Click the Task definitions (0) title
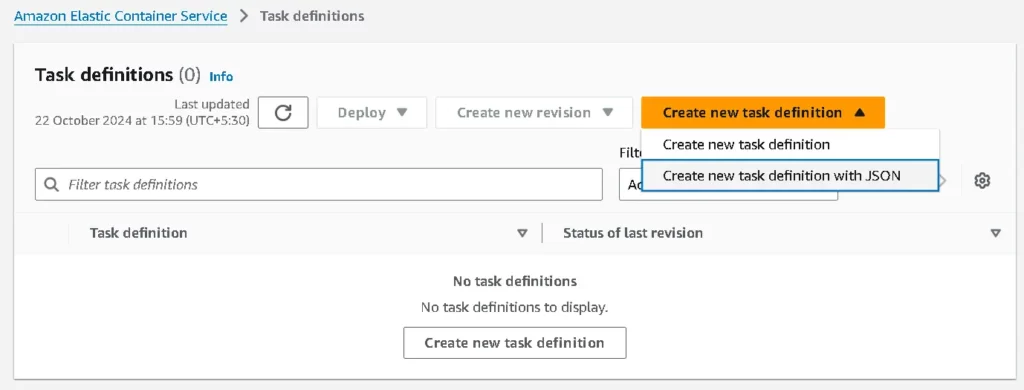This screenshot has width=1024, height=390. (x=118, y=74)
